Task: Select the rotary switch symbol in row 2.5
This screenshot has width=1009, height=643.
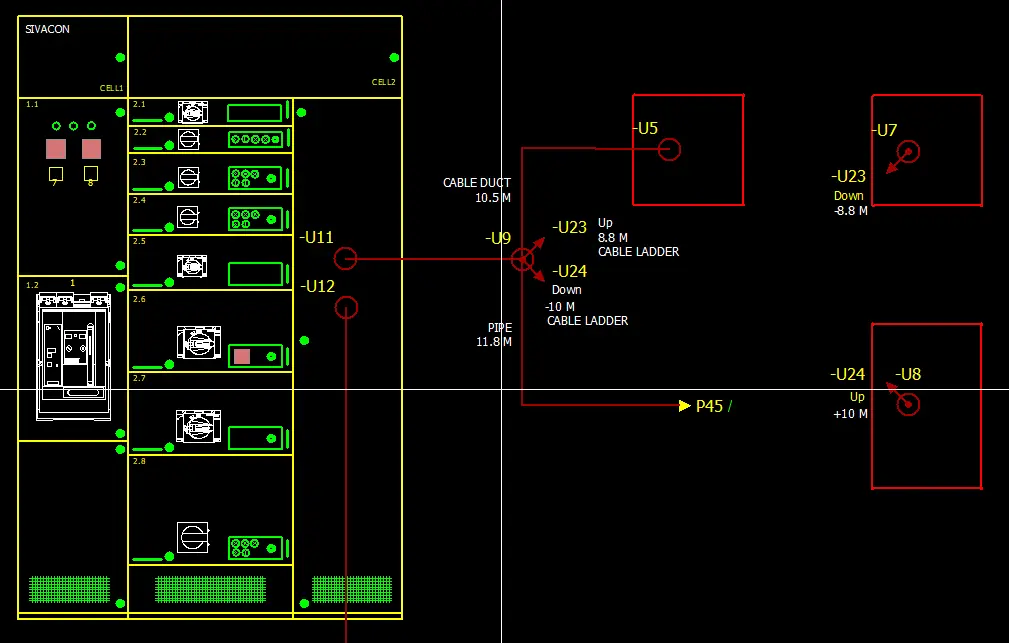Action: [192, 265]
